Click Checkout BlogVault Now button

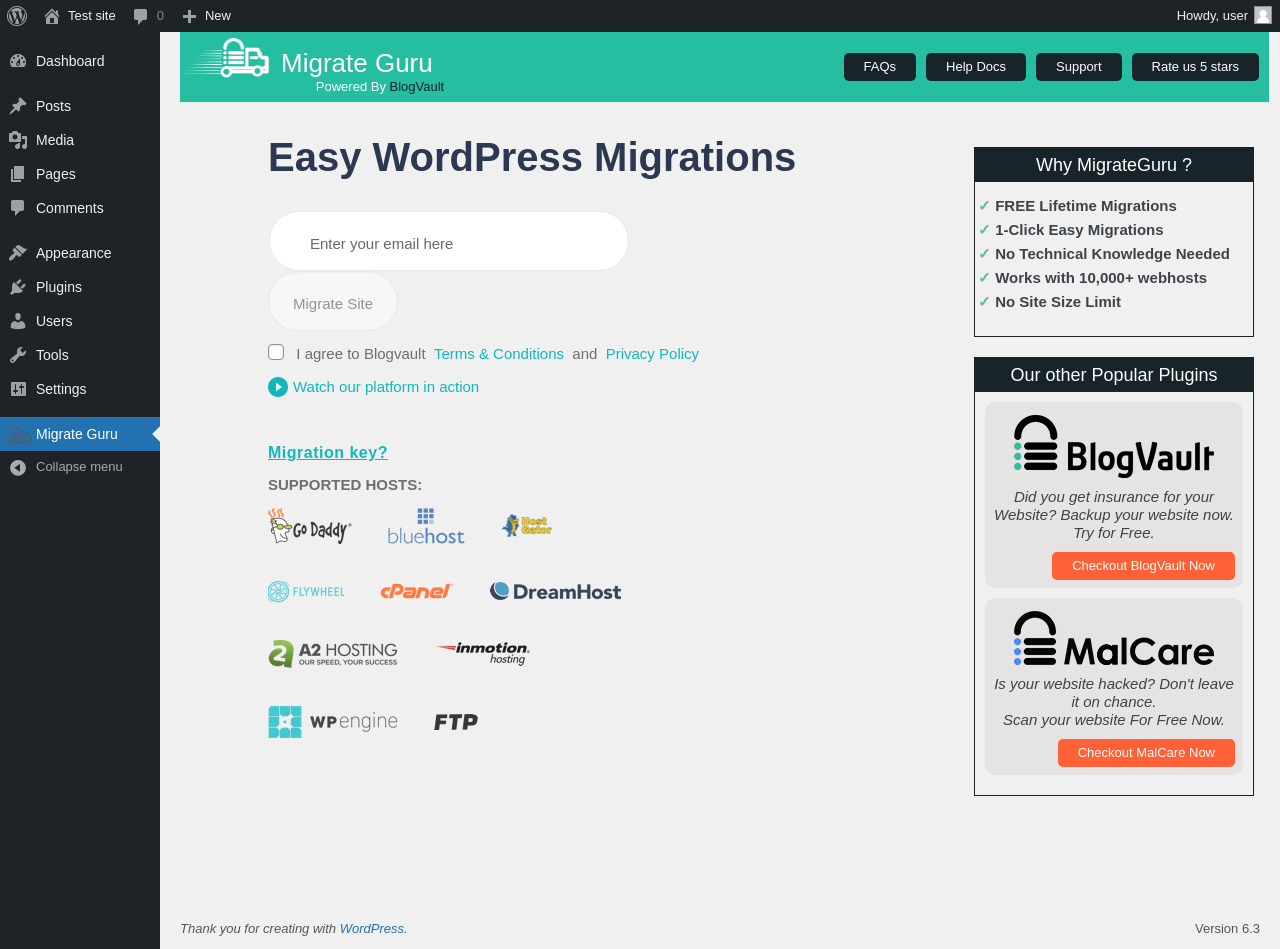[x=1143, y=566]
